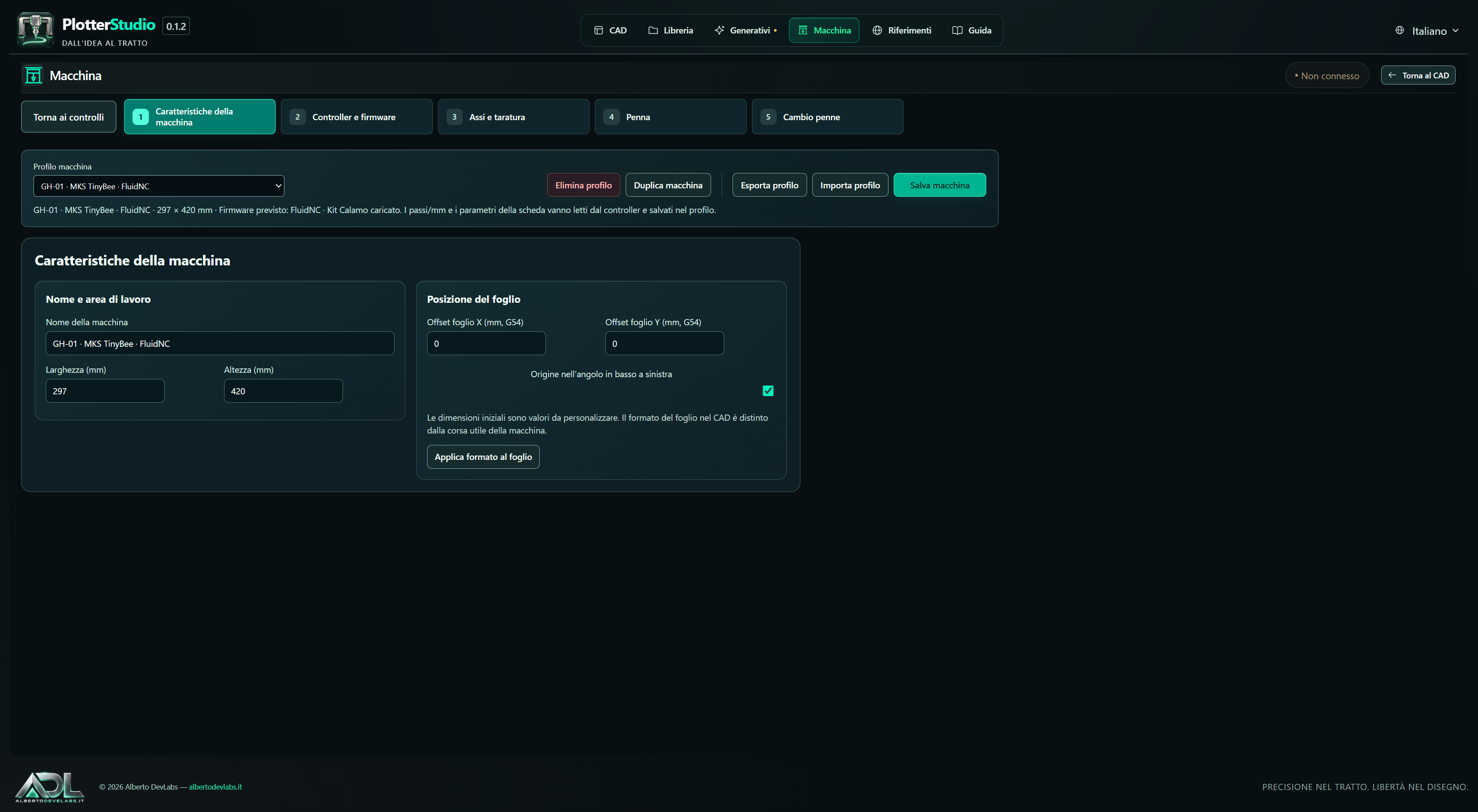The height and width of the screenshot is (812, 1478).
Task: Select the Assi e taratura step
Action: pyautogui.click(x=513, y=117)
